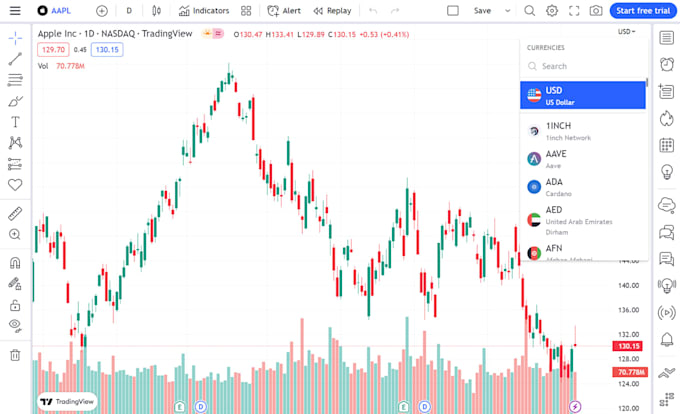Click the 130.15 price label on axis
This screenshot has width=680, height=414.
tap(628, 346)
